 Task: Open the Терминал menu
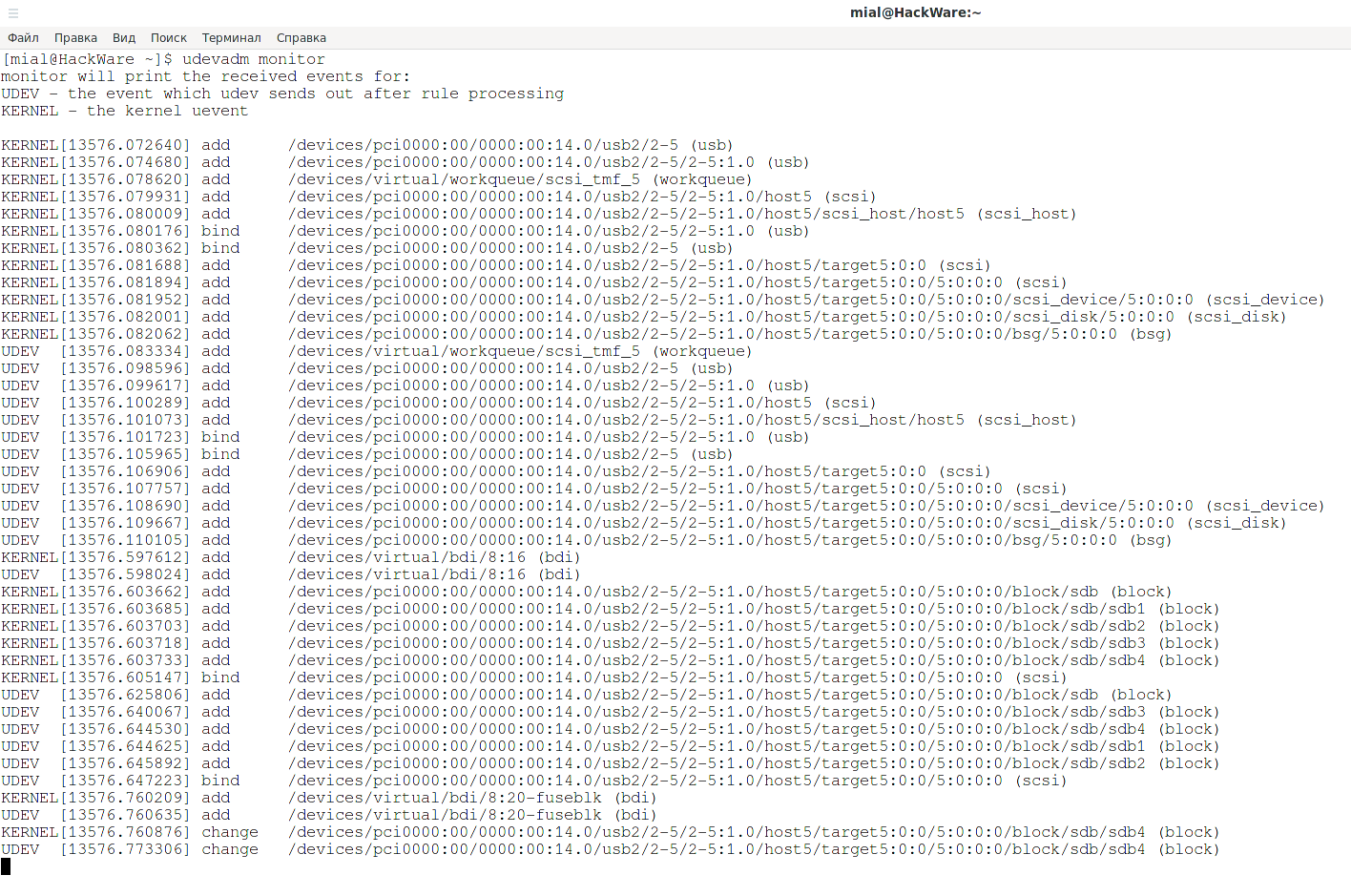(x=231, y=38)
